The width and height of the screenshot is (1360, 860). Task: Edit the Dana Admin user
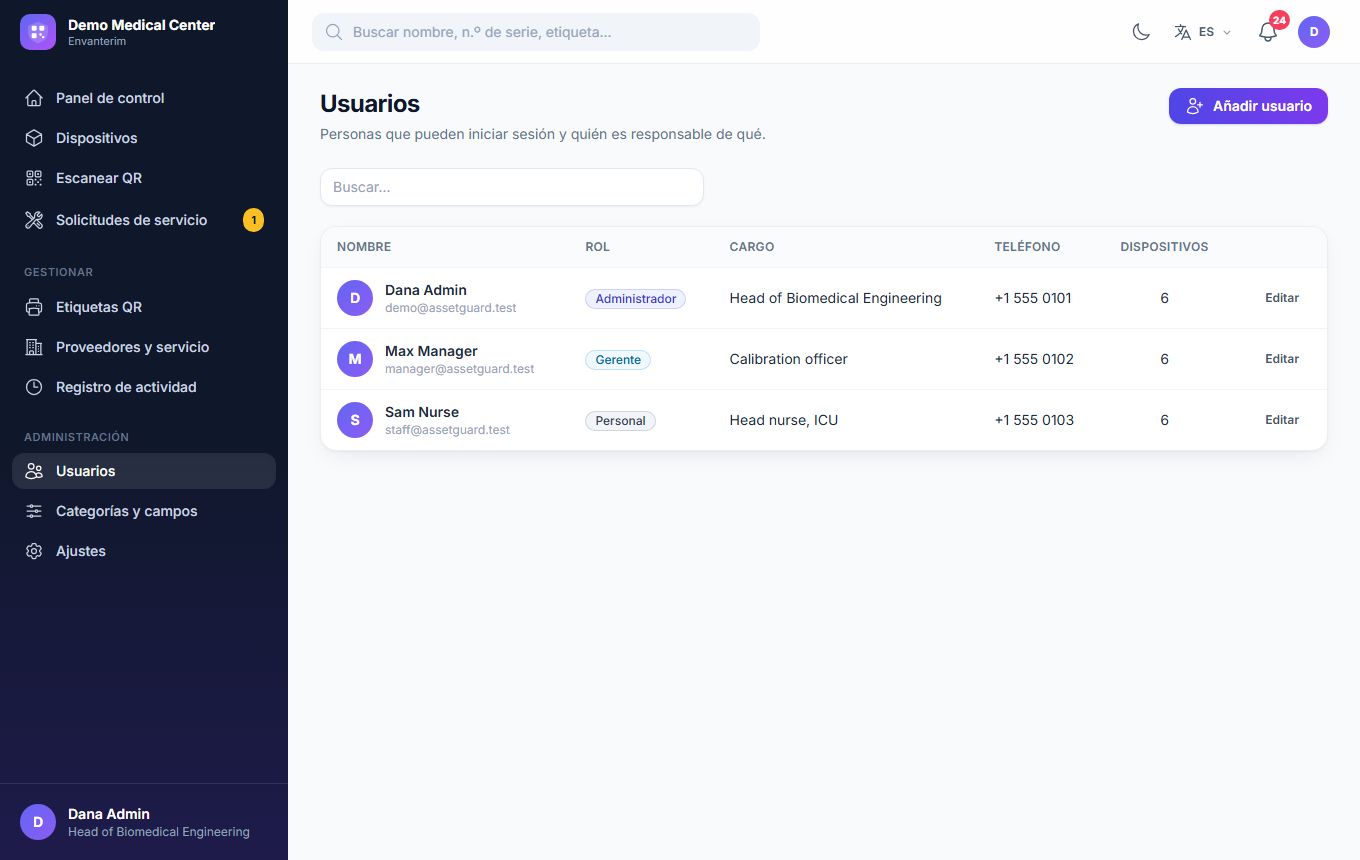(x=1282, y=298)
